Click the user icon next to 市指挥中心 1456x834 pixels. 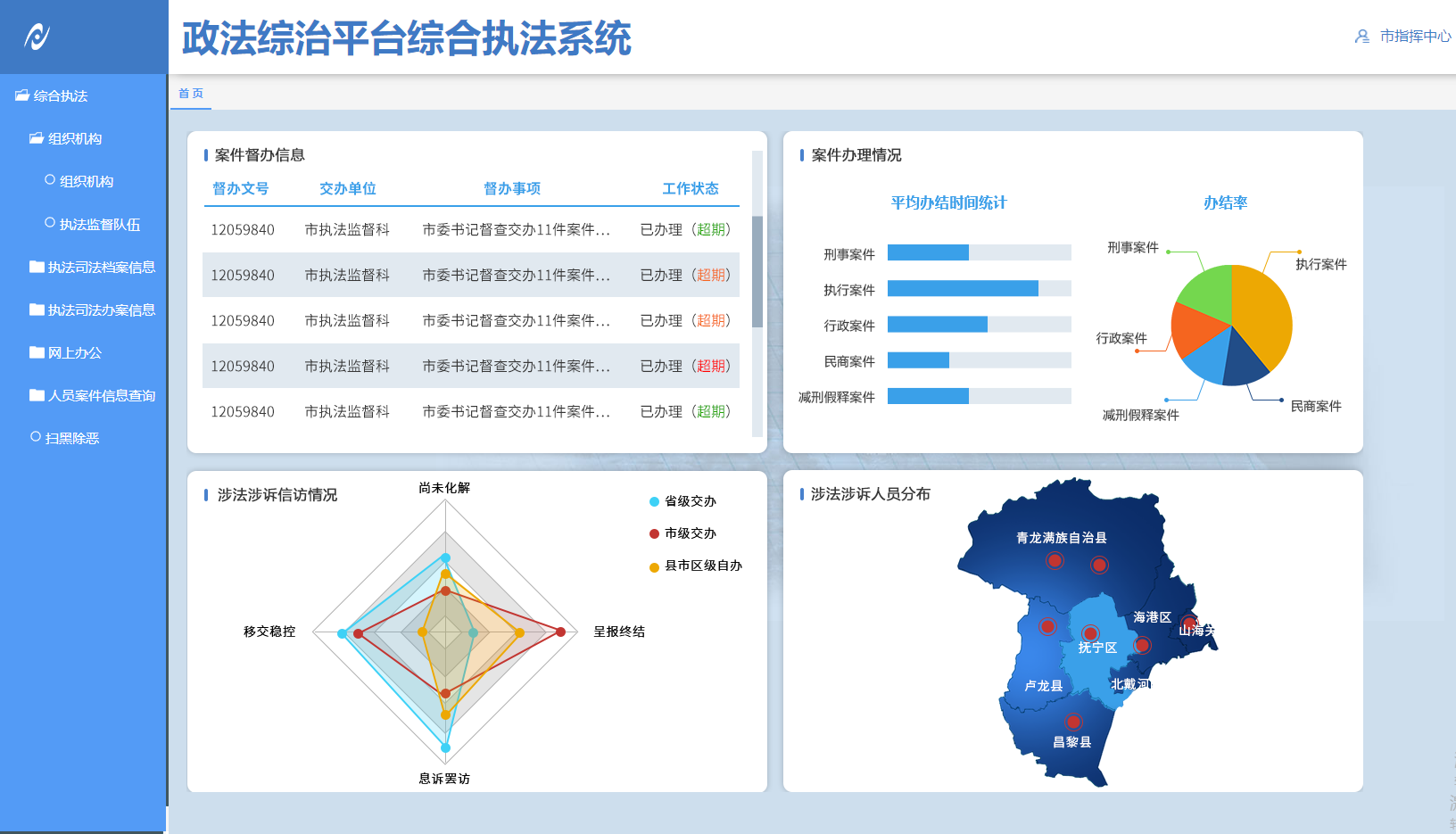point(1361,37)
